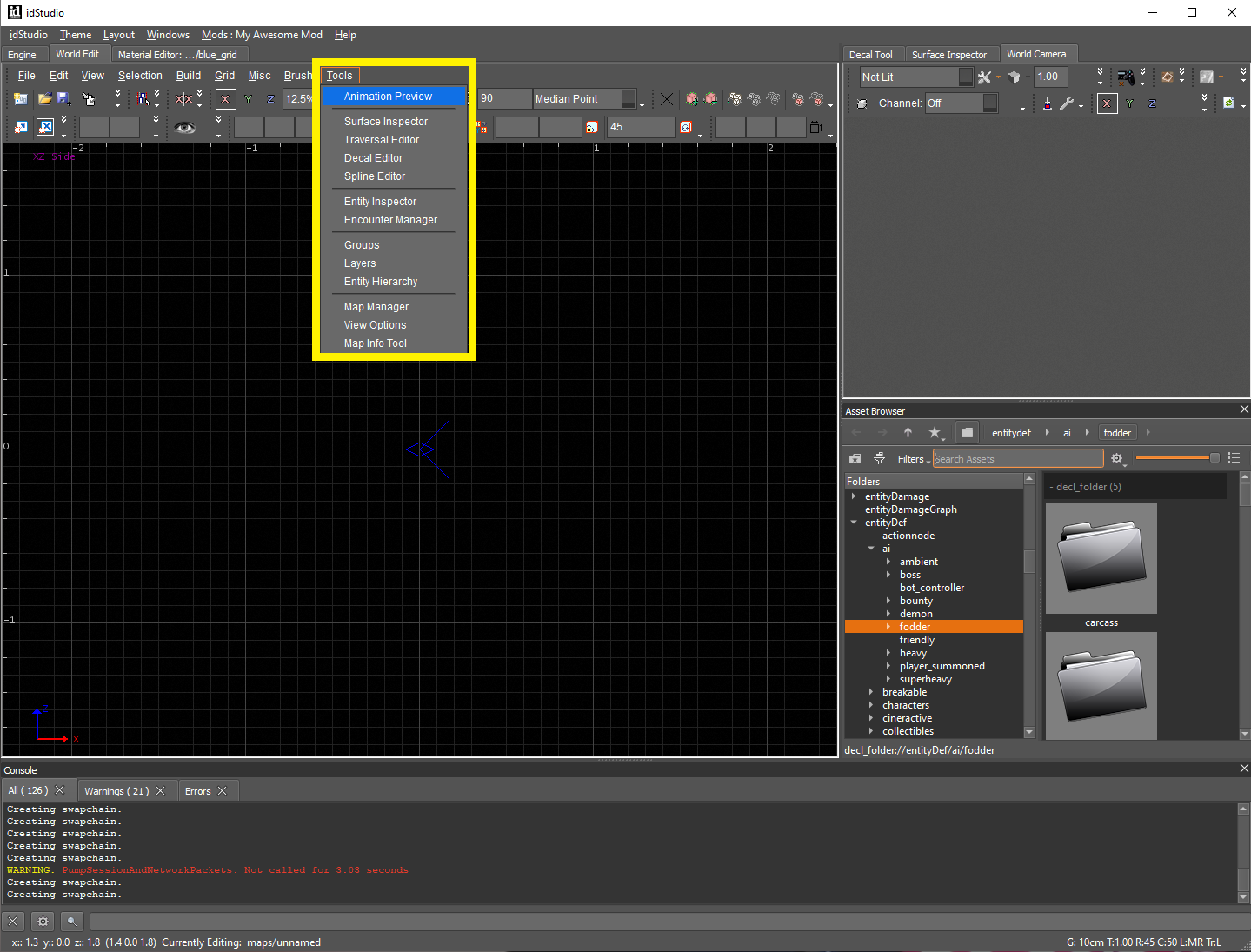The width and height of the screenshot is (1251, 952).
Task: Click the blue X box icon in second toolbar row
Action: [45, 127]
